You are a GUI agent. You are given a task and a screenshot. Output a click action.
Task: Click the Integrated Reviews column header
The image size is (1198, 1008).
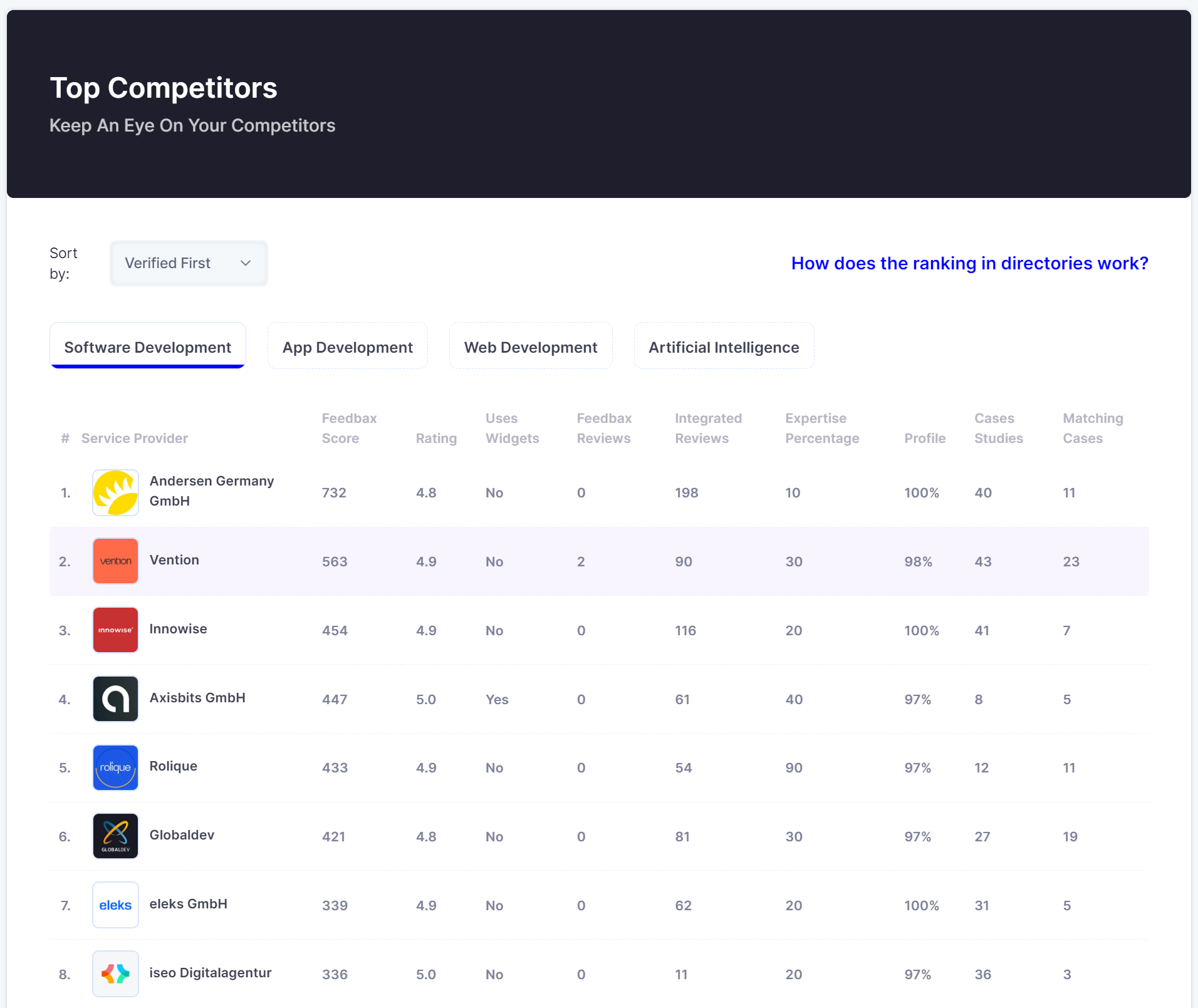708,429
